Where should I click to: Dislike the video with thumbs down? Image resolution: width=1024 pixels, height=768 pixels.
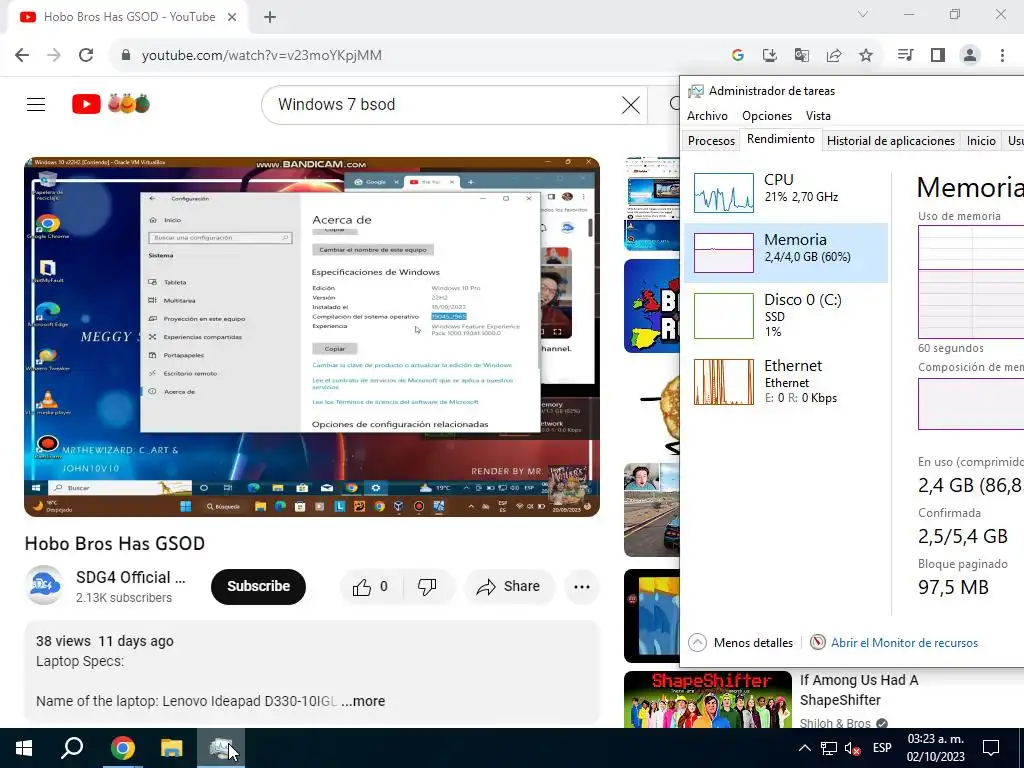point(428,586)
